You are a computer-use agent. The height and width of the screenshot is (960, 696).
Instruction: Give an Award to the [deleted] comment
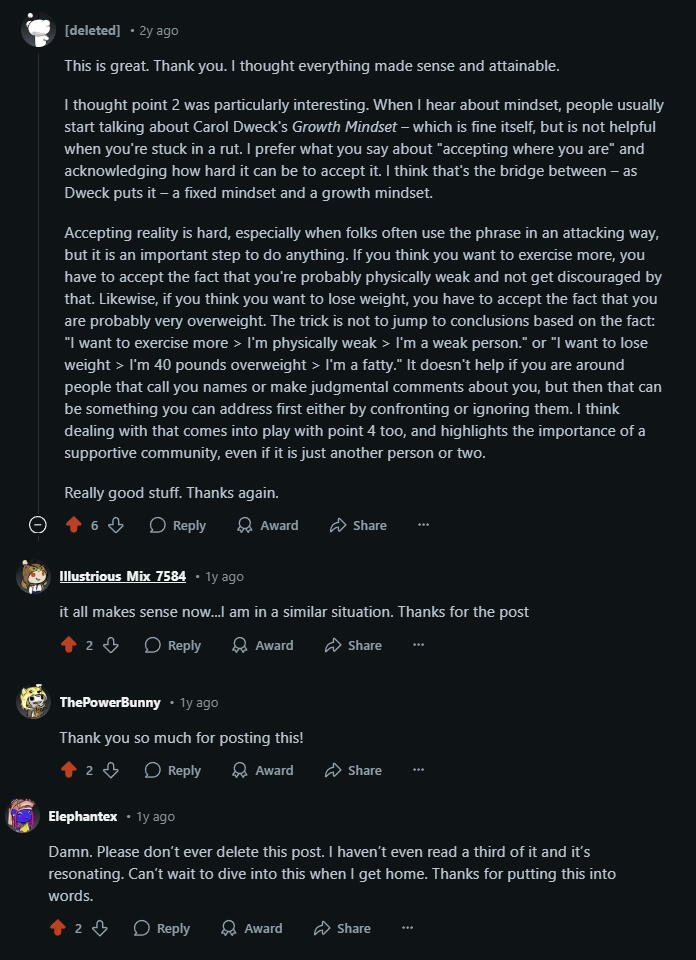pyautogui.click(x=267, y=525)
